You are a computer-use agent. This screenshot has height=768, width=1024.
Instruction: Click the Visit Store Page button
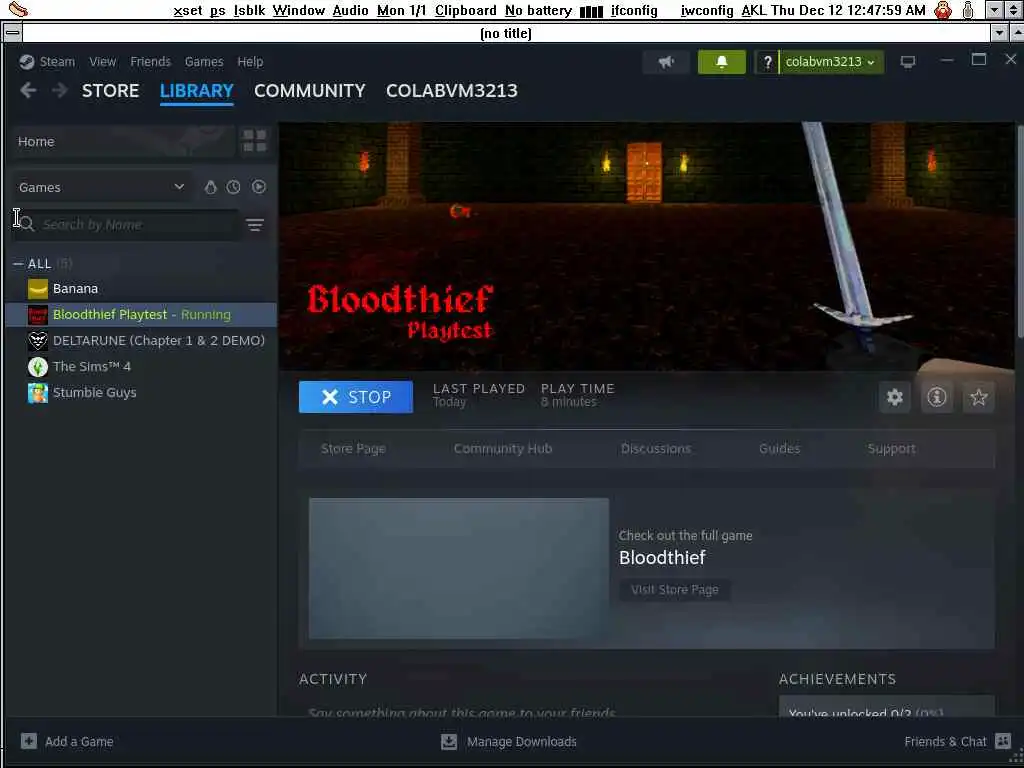click(675, 590)
